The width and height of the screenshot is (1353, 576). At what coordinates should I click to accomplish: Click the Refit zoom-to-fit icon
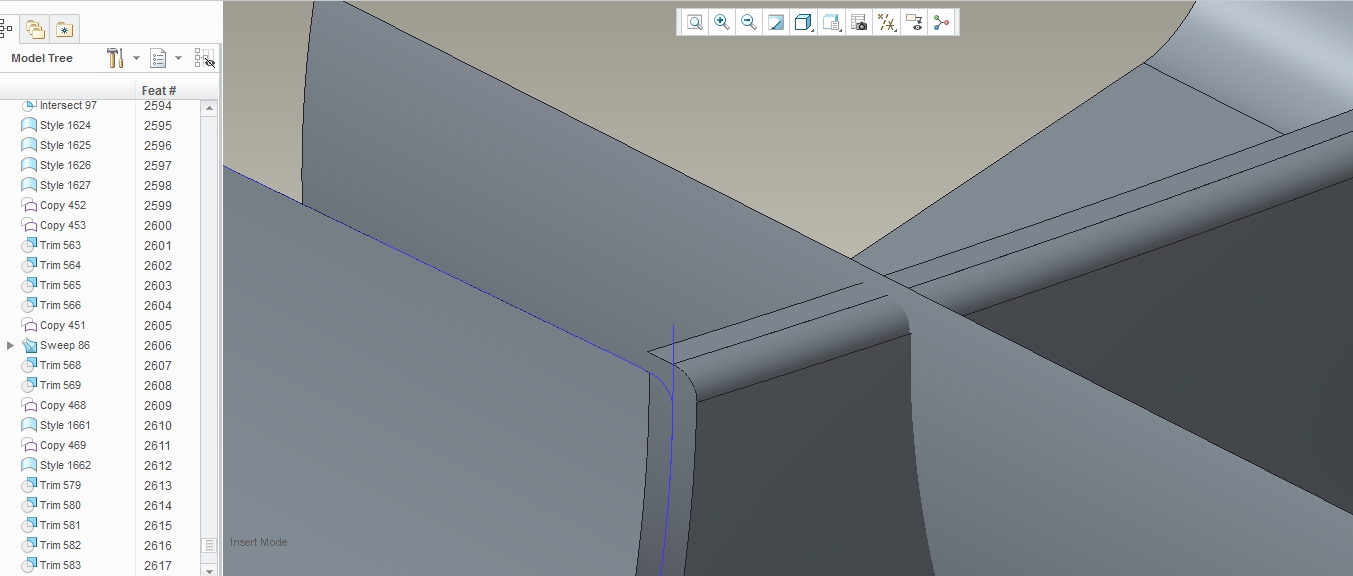click(x=694, y=22)
